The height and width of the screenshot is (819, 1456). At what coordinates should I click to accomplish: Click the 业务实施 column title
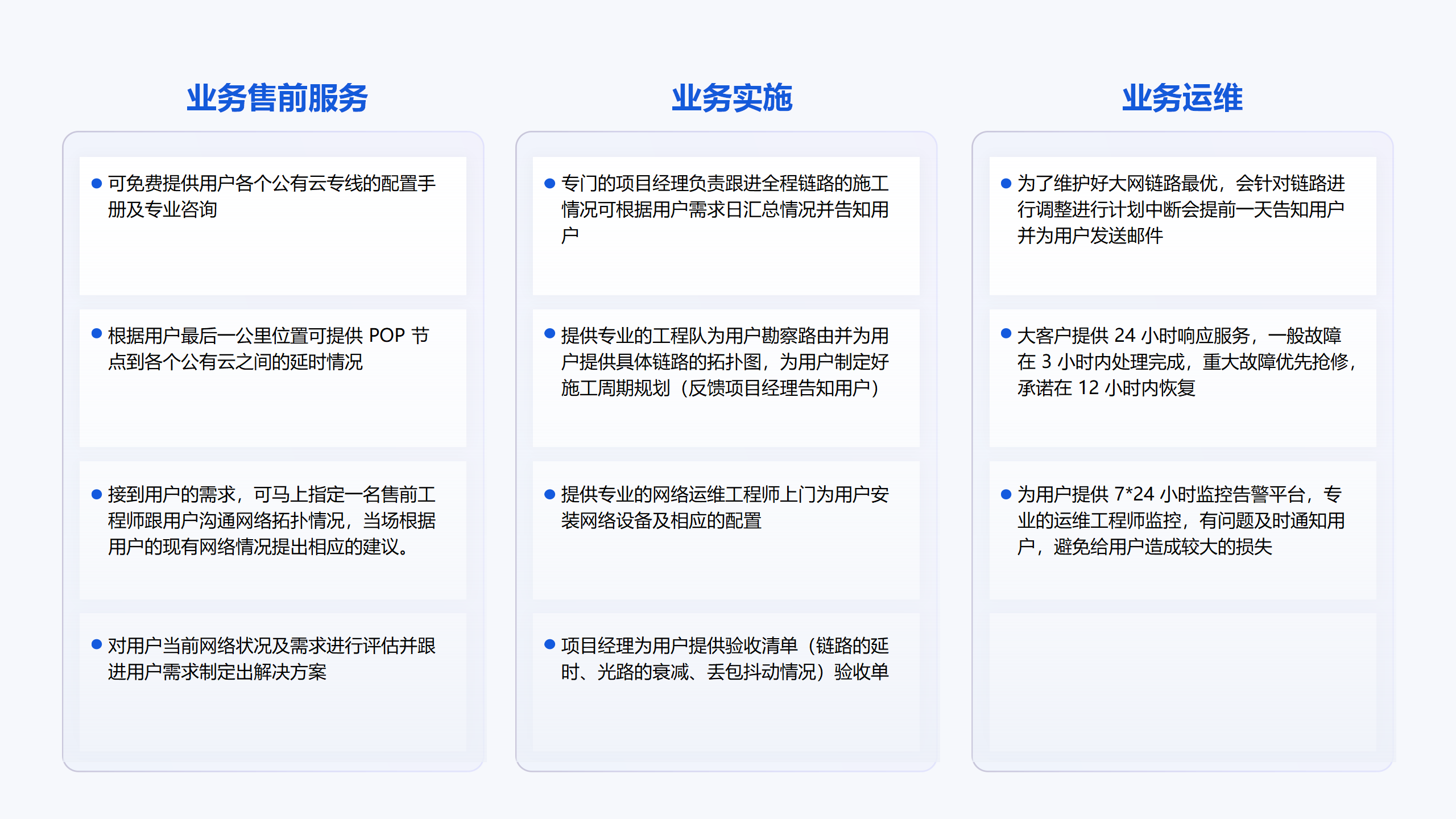(731, 98)
